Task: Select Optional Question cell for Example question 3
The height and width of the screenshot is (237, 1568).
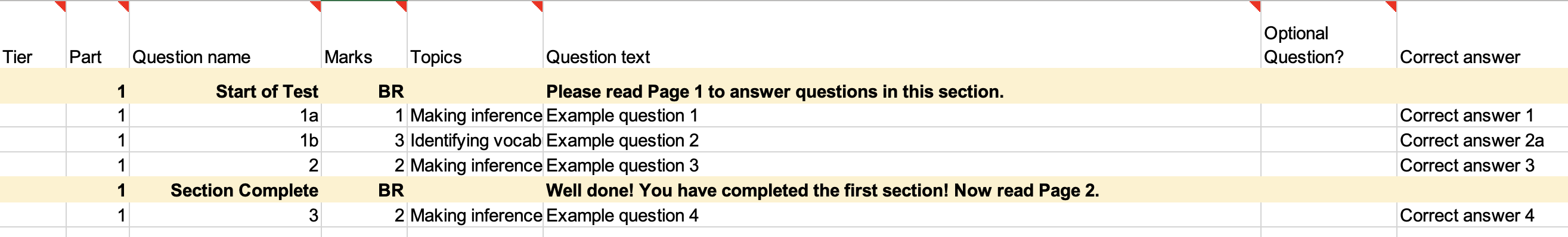Action: tap(1328, 166)
